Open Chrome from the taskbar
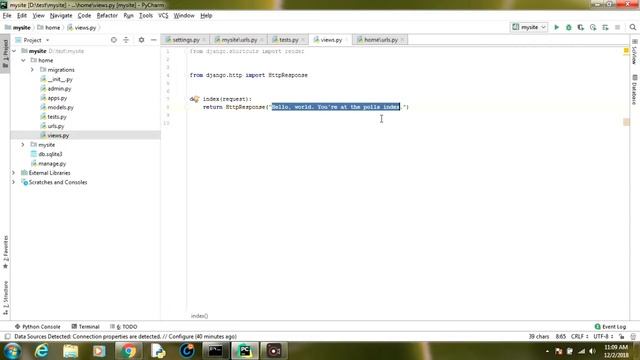 pyautogui.click(x=128, y=351)
